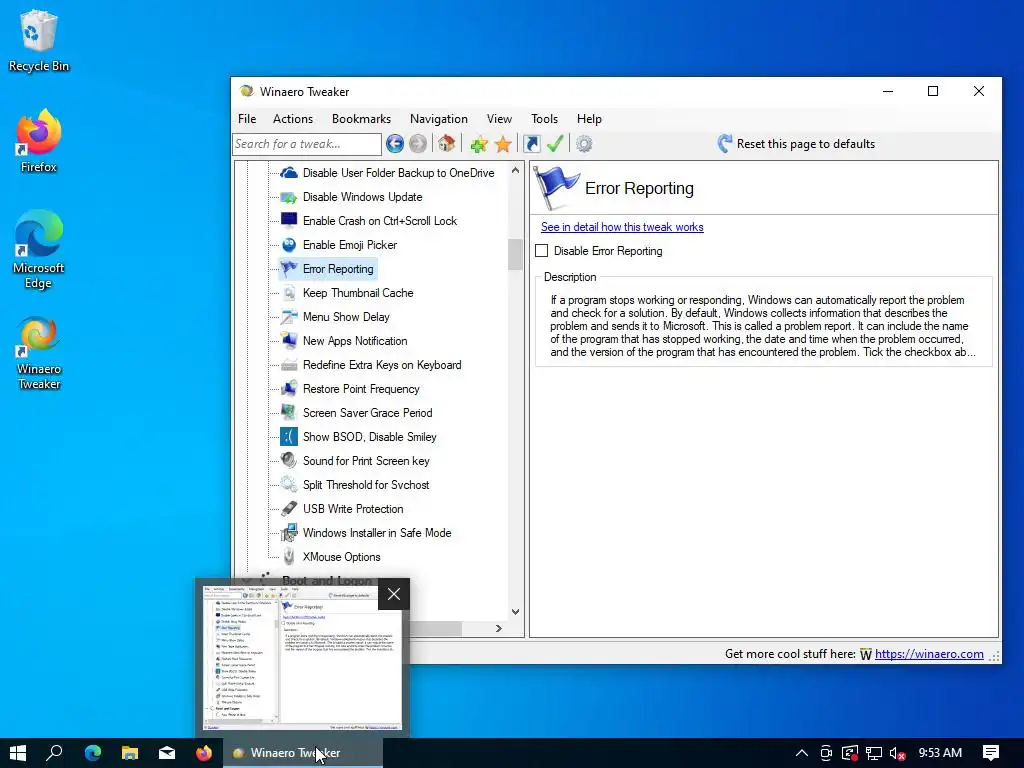The width and height of the screenshot is (1024, 768).
Task: Select Disable User Folder Backup to OneDrive
Action: [x=398, y=173]
